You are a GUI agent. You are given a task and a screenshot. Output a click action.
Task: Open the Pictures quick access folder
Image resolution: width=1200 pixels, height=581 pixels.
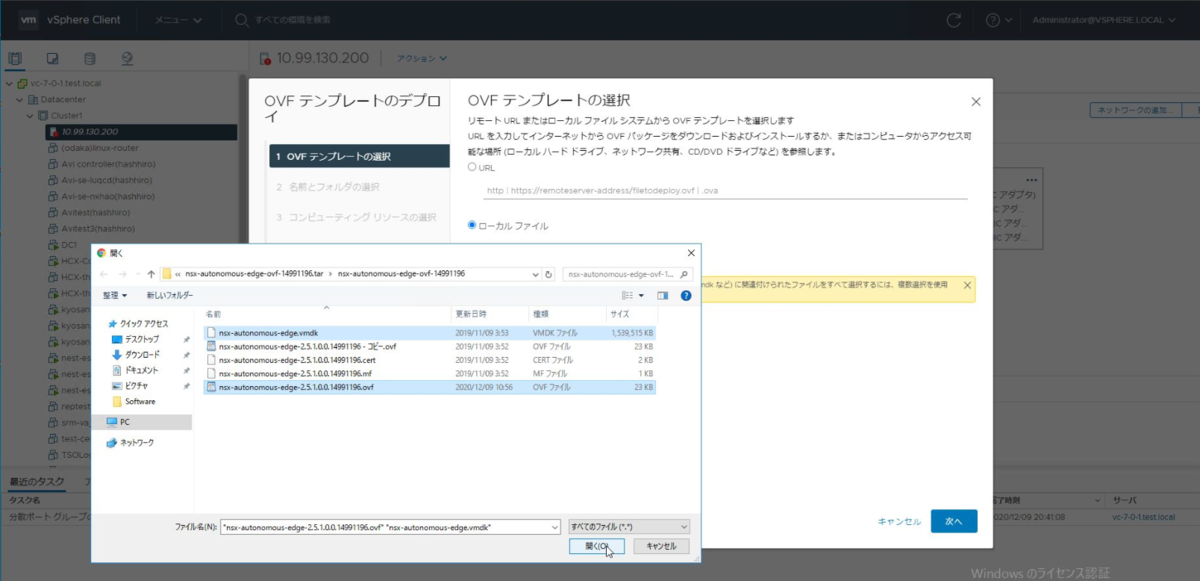click(136, 385)
